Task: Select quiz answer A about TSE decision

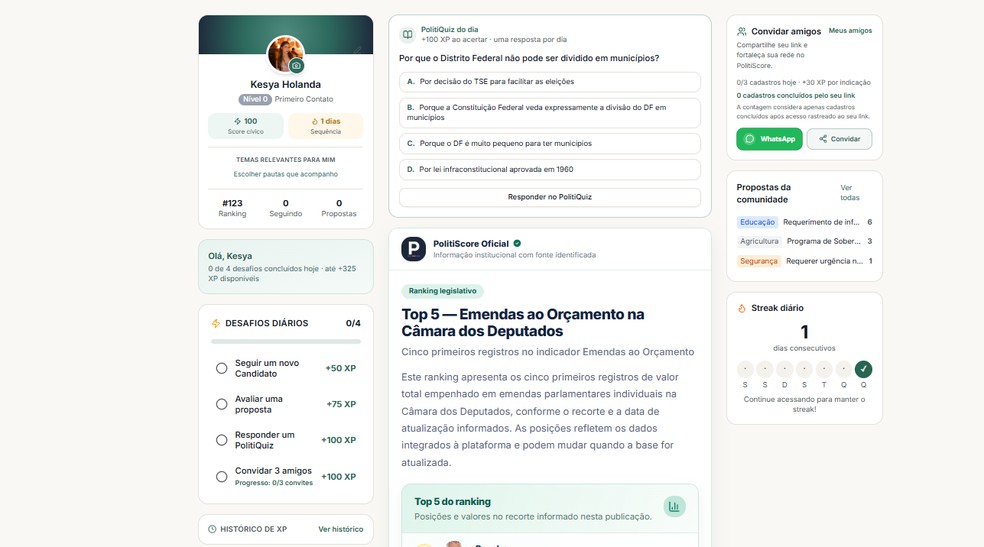Action: coord(550,82)
